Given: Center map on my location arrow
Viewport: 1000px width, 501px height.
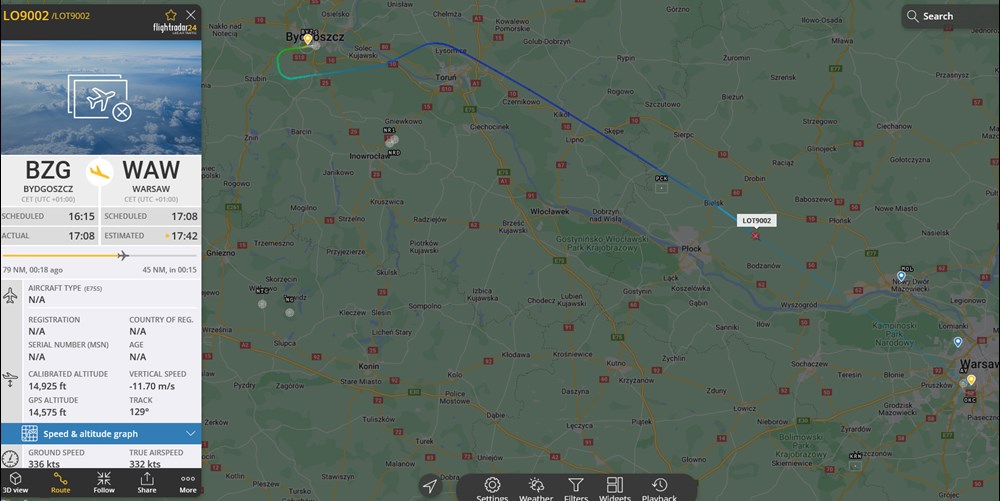Looking at the screenshot, I should tap(430, 486).
